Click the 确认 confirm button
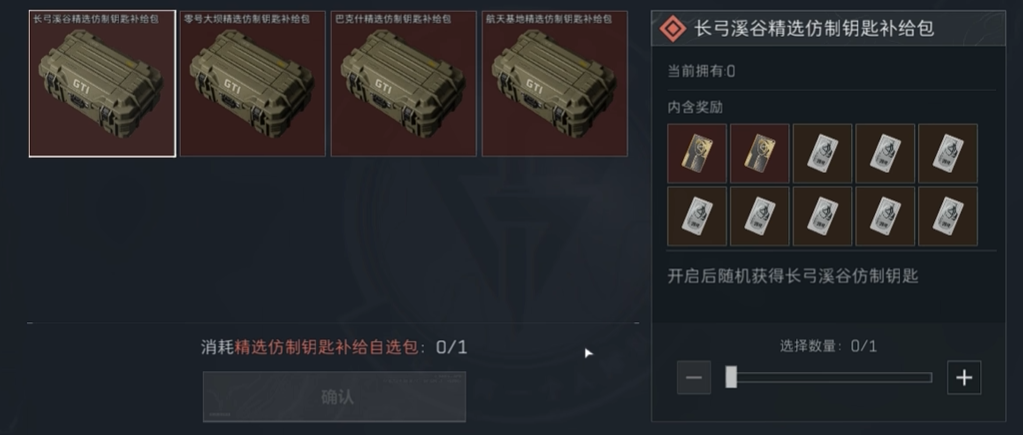The image size is (1023, 435). (x=334, y=397)
